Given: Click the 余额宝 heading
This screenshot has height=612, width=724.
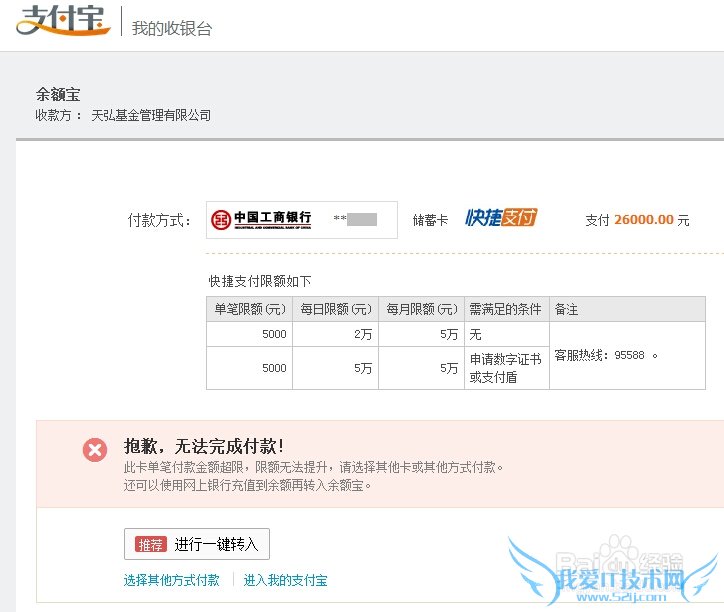Looking at the screenshot, I should tap(58, 94).
